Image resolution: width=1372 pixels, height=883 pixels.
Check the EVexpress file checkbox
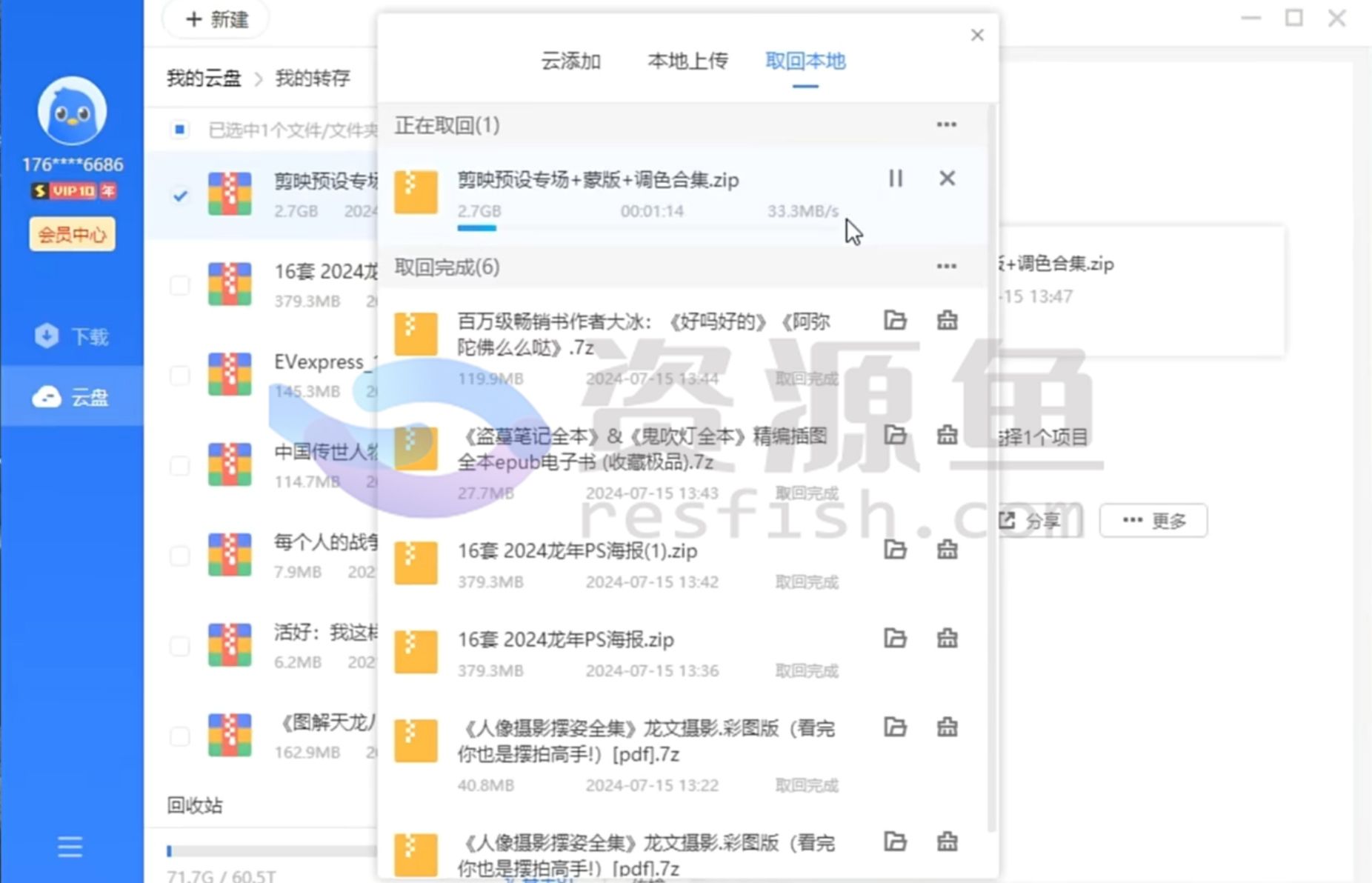pos(179,376)
